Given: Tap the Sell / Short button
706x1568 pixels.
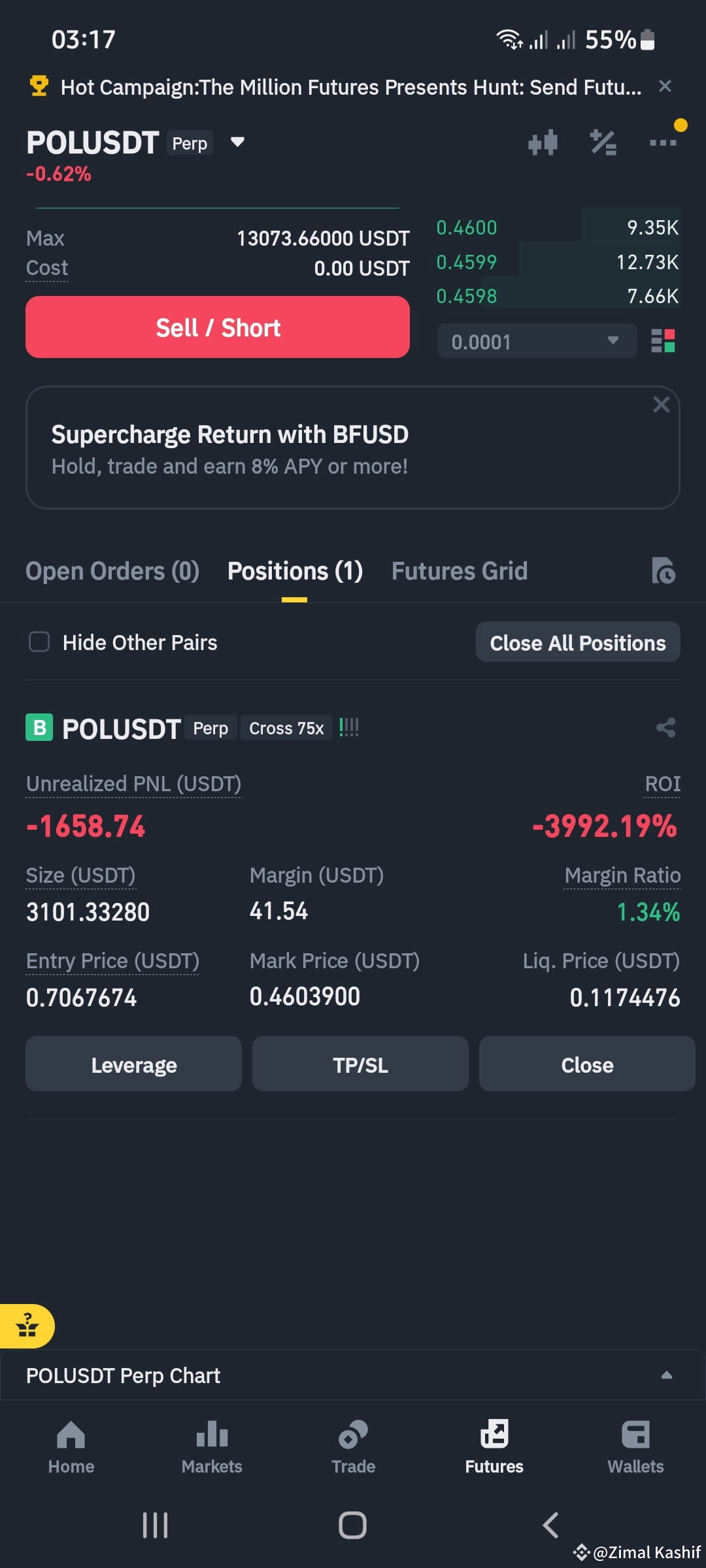Looking at the screenshot, I should (x=218, y=327).
